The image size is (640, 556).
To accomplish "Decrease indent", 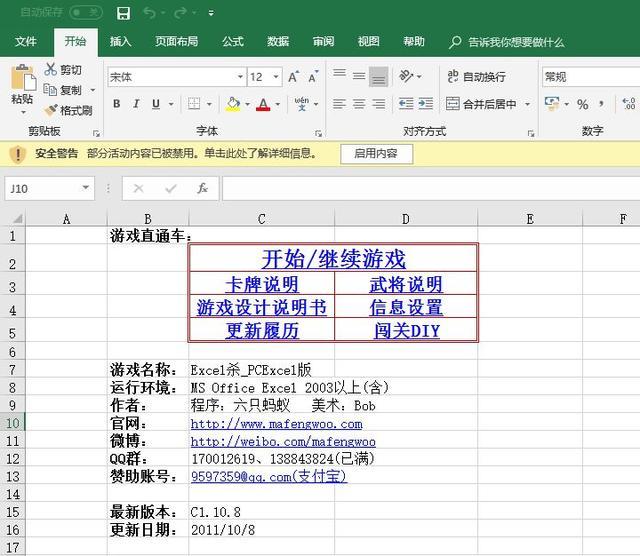I will point(406,104).
